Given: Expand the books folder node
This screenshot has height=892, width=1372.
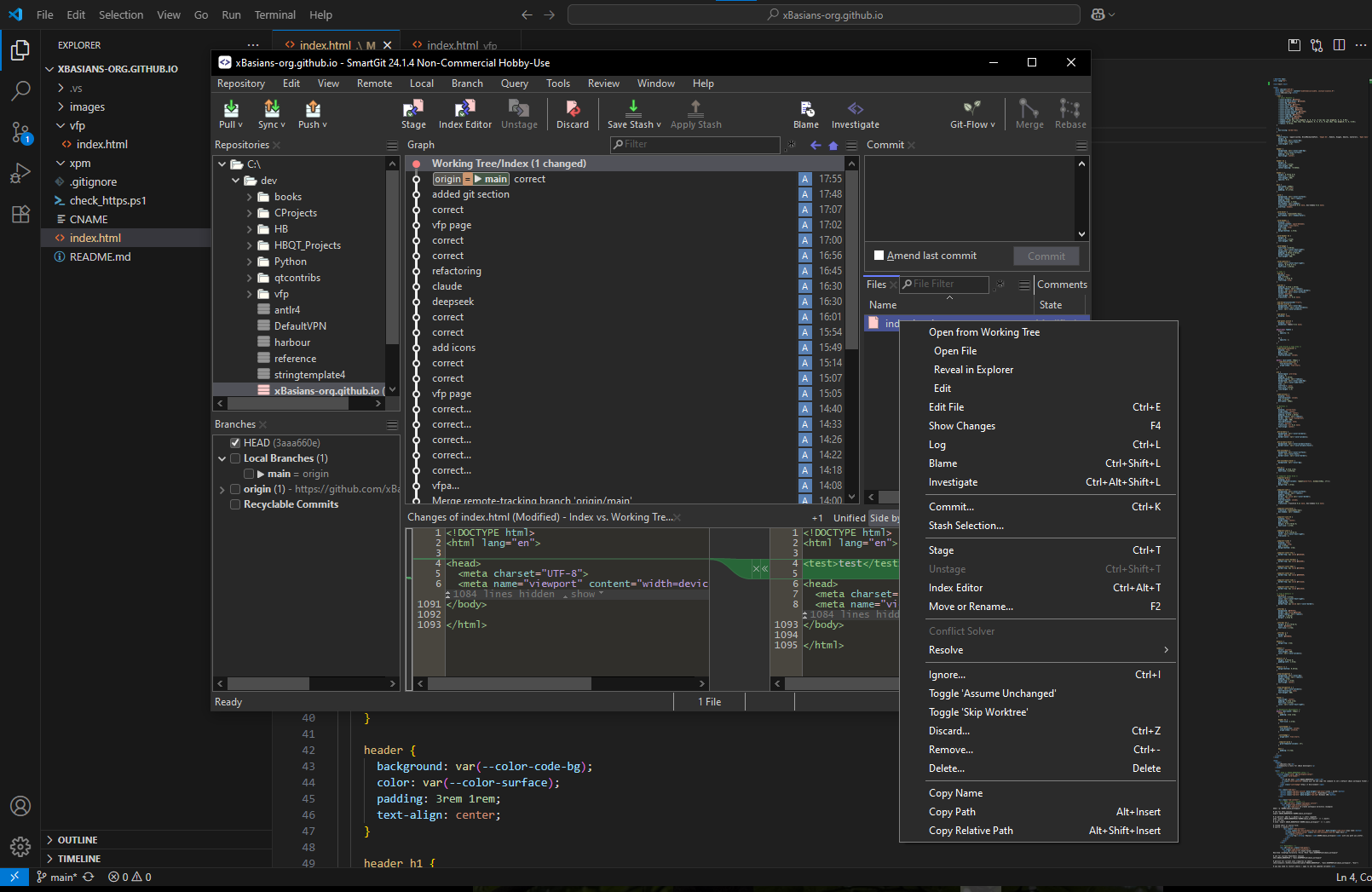Looking at the screenshot, I should [250, 197].
